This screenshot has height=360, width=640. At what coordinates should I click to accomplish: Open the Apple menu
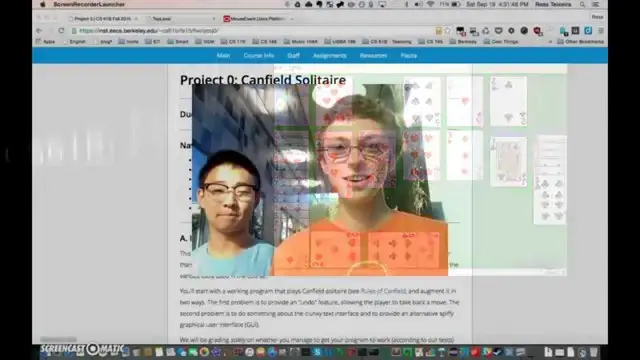(42, 4)
